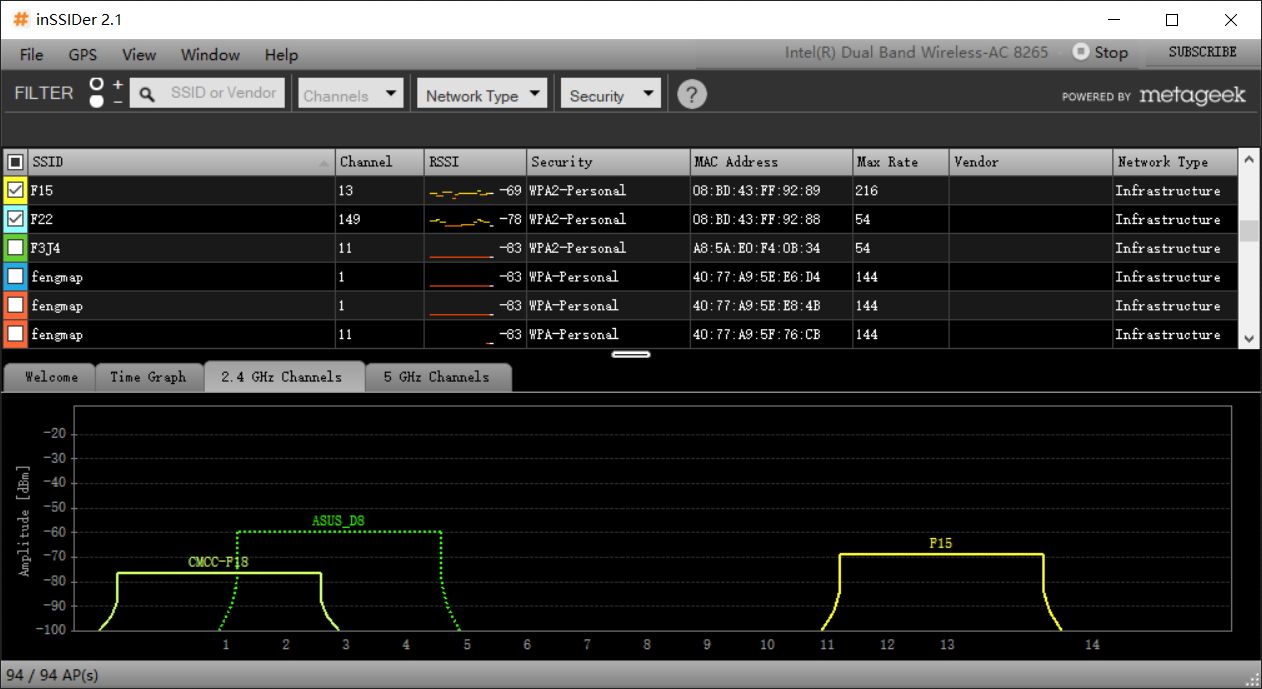Click the SUBSCRIBE button
This screenshot has height=689, width=1262.
click(x=1202, y=52)
